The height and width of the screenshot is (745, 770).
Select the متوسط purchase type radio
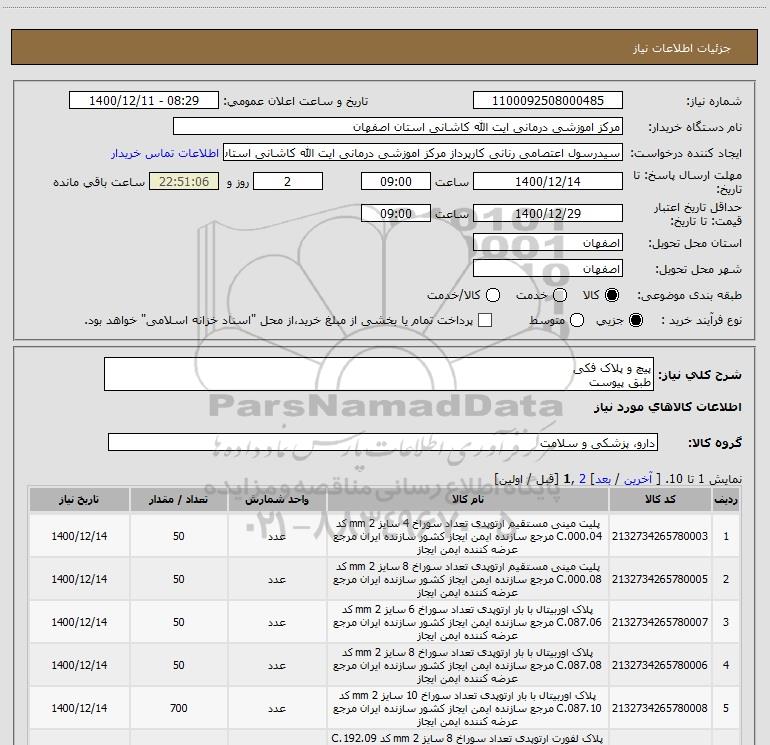[577, 320]
